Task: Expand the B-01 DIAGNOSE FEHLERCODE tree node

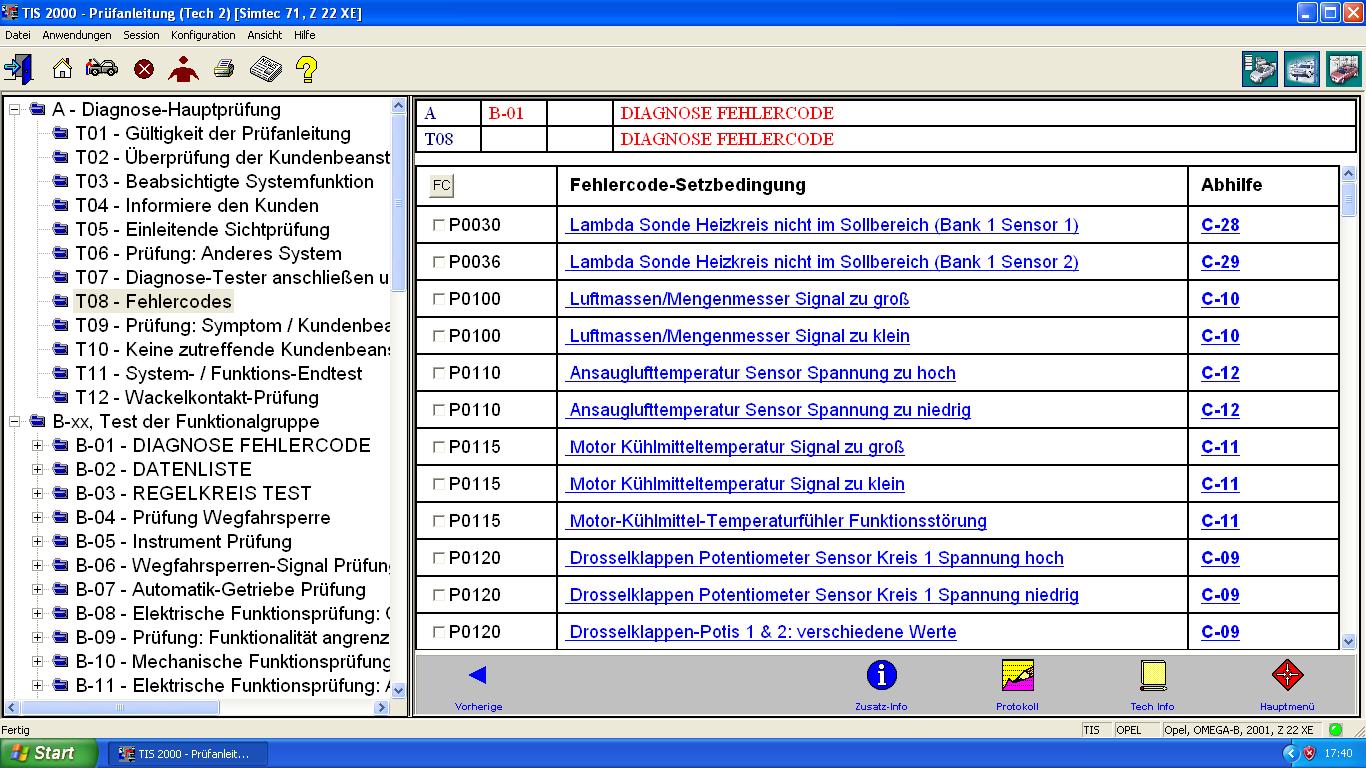Action: (x=38, y=446)
